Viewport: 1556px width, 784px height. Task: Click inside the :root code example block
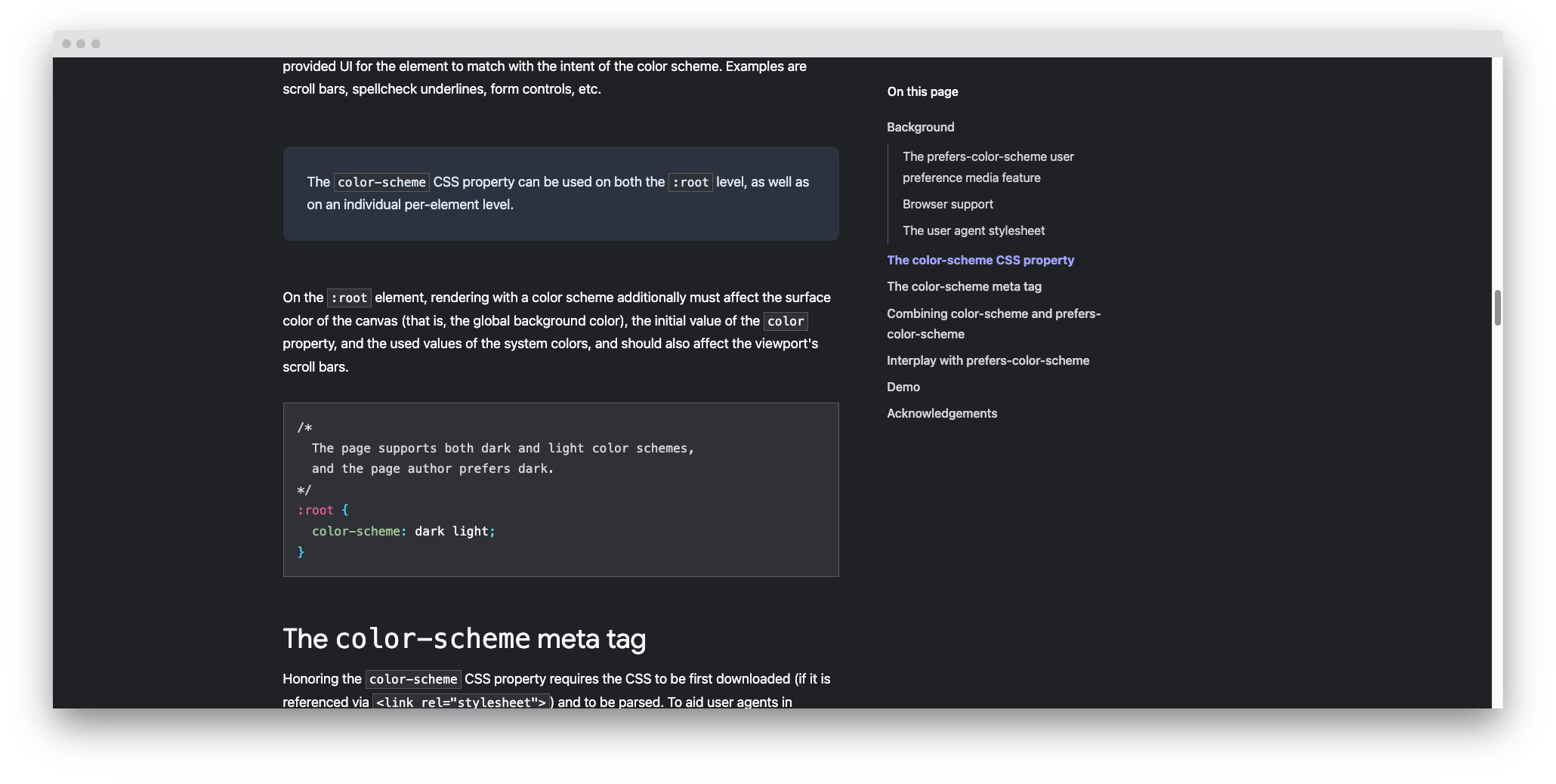560,489
